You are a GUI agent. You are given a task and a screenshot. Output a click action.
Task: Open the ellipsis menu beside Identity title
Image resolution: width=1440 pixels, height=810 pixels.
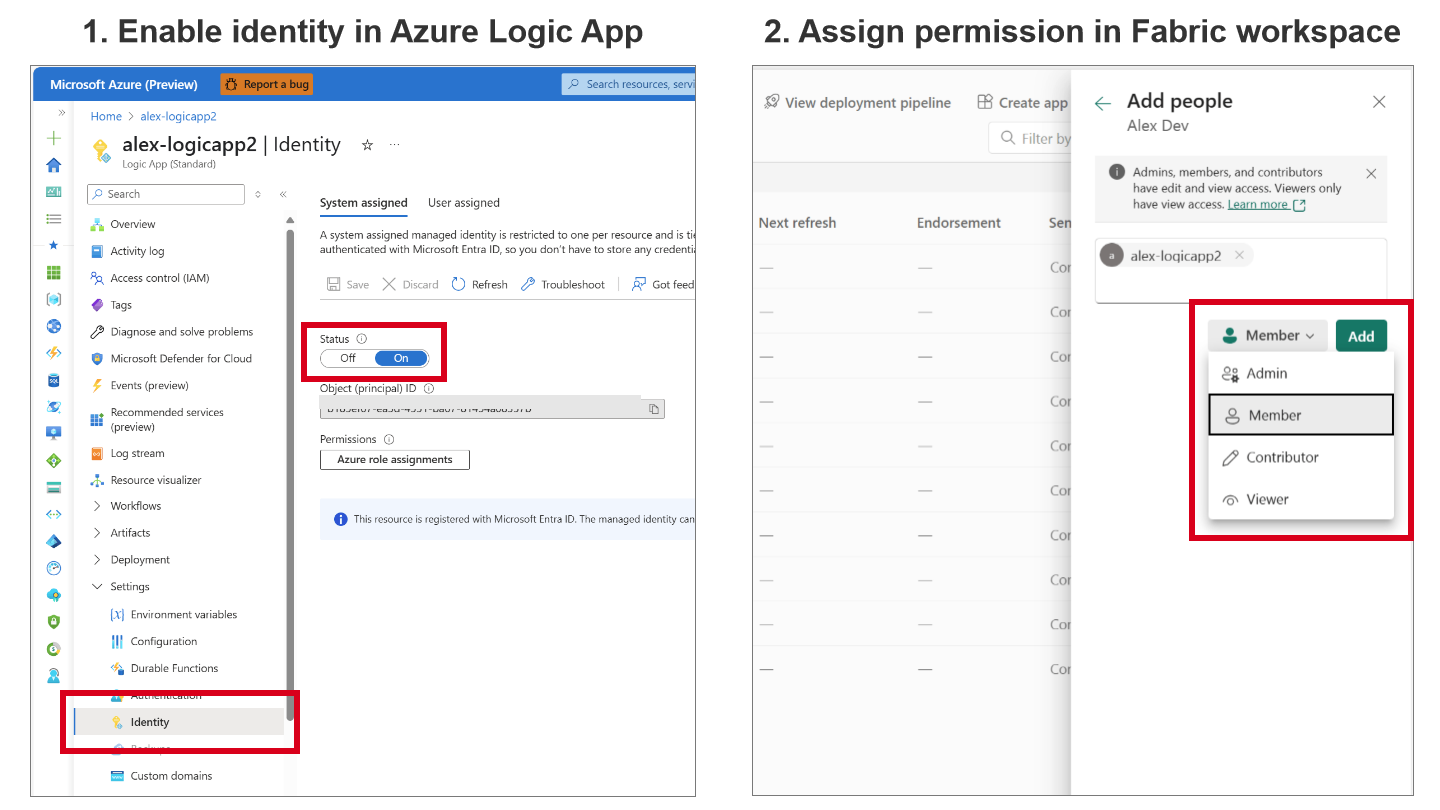pyautogui.click(x=394, y=145)
